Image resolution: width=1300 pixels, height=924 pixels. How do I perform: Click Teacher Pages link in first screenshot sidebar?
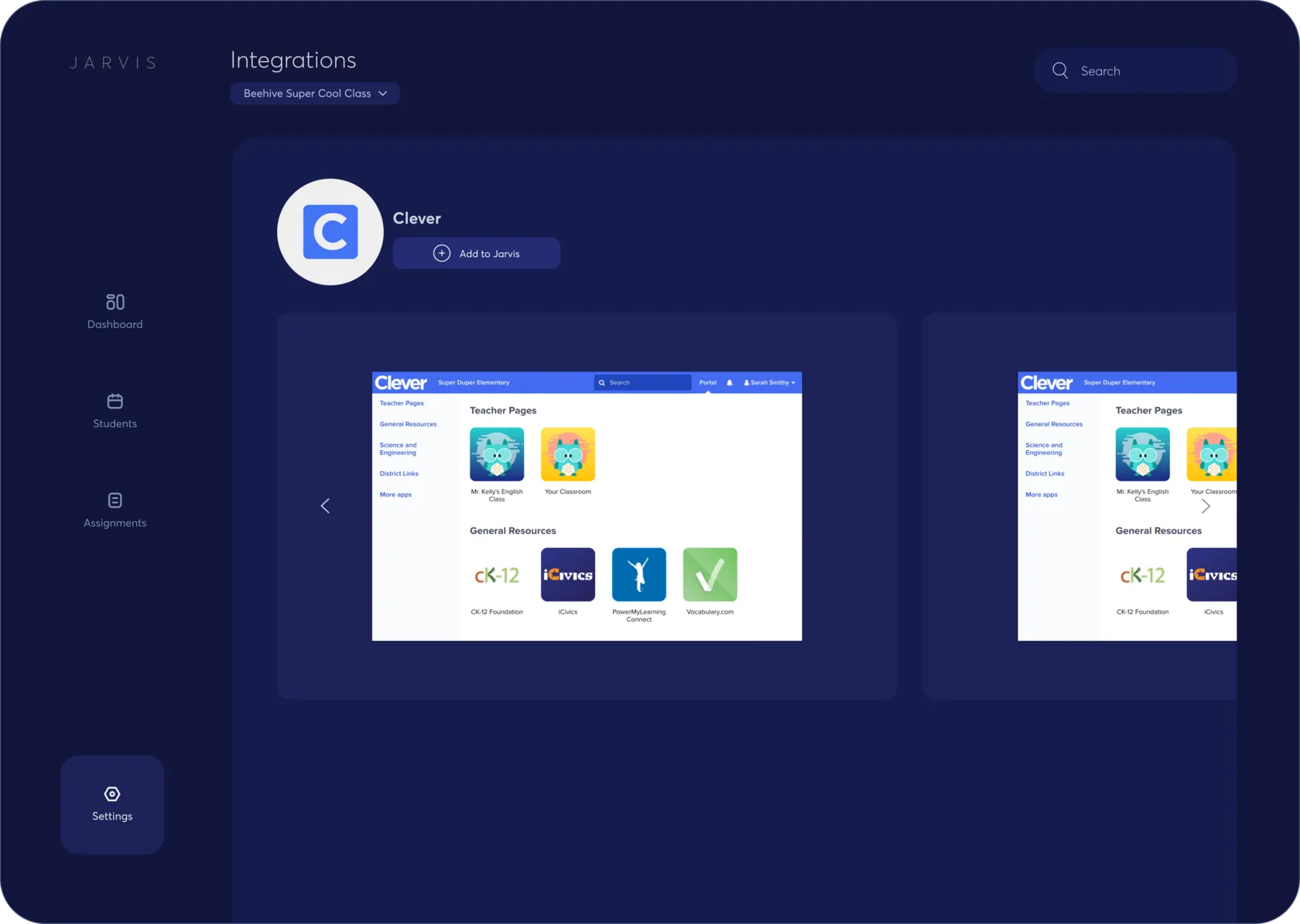point(402,403)
